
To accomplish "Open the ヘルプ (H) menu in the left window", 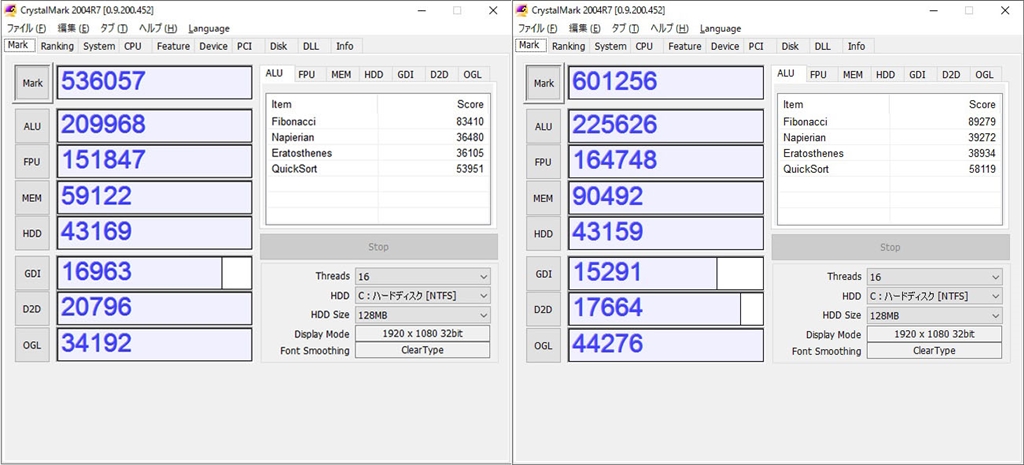I will (x=158, y=28).
